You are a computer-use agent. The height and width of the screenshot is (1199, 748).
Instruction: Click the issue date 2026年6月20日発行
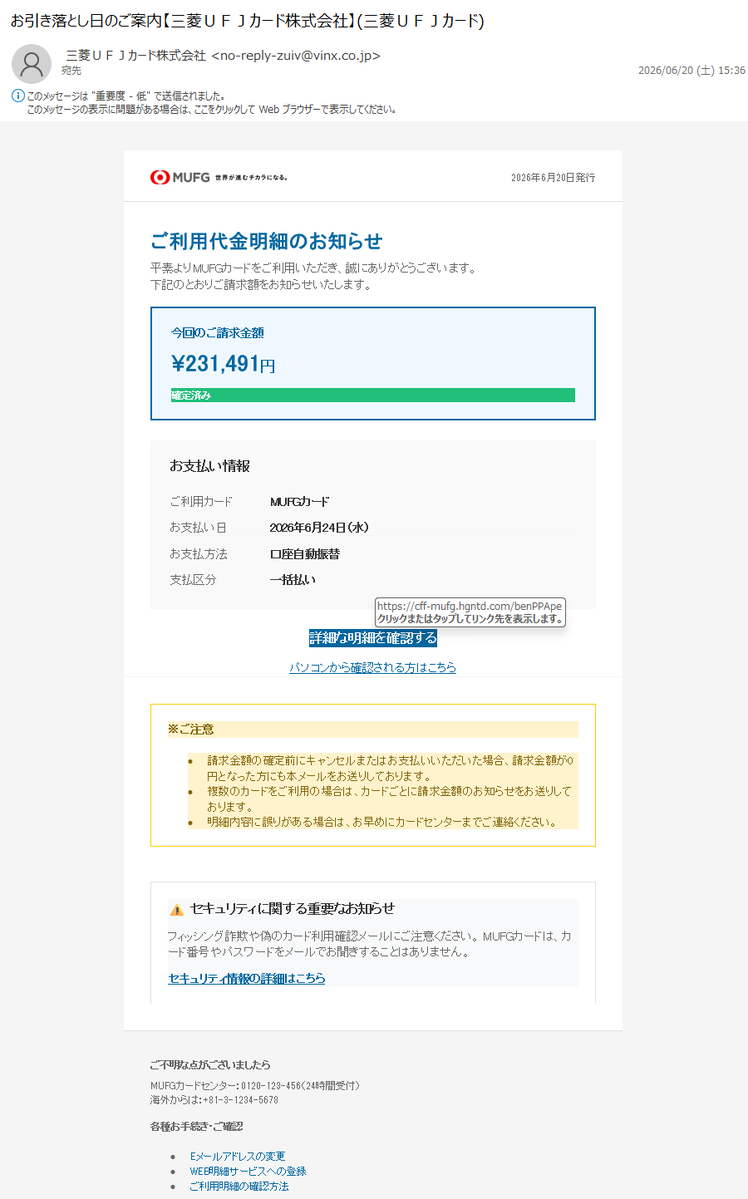tap(553, 177)
